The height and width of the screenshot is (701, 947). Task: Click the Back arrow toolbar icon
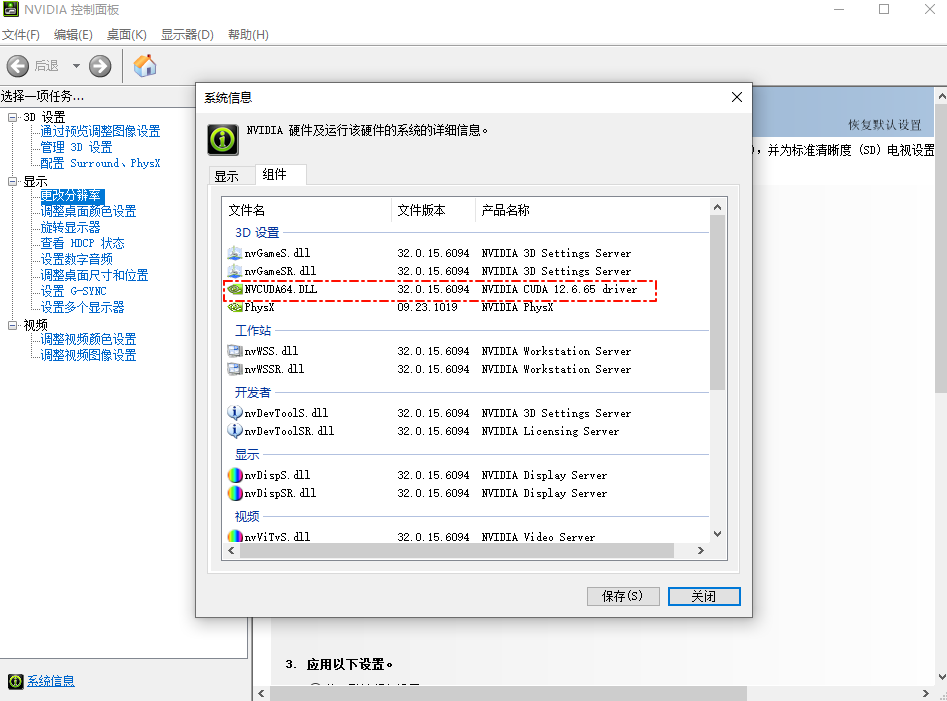tap(18, 66)
